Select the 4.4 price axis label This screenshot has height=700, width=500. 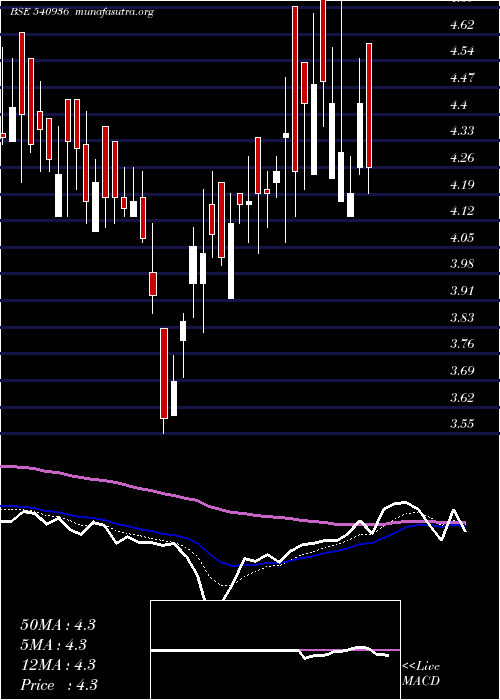pyautogui.click(x=458, y=105)
